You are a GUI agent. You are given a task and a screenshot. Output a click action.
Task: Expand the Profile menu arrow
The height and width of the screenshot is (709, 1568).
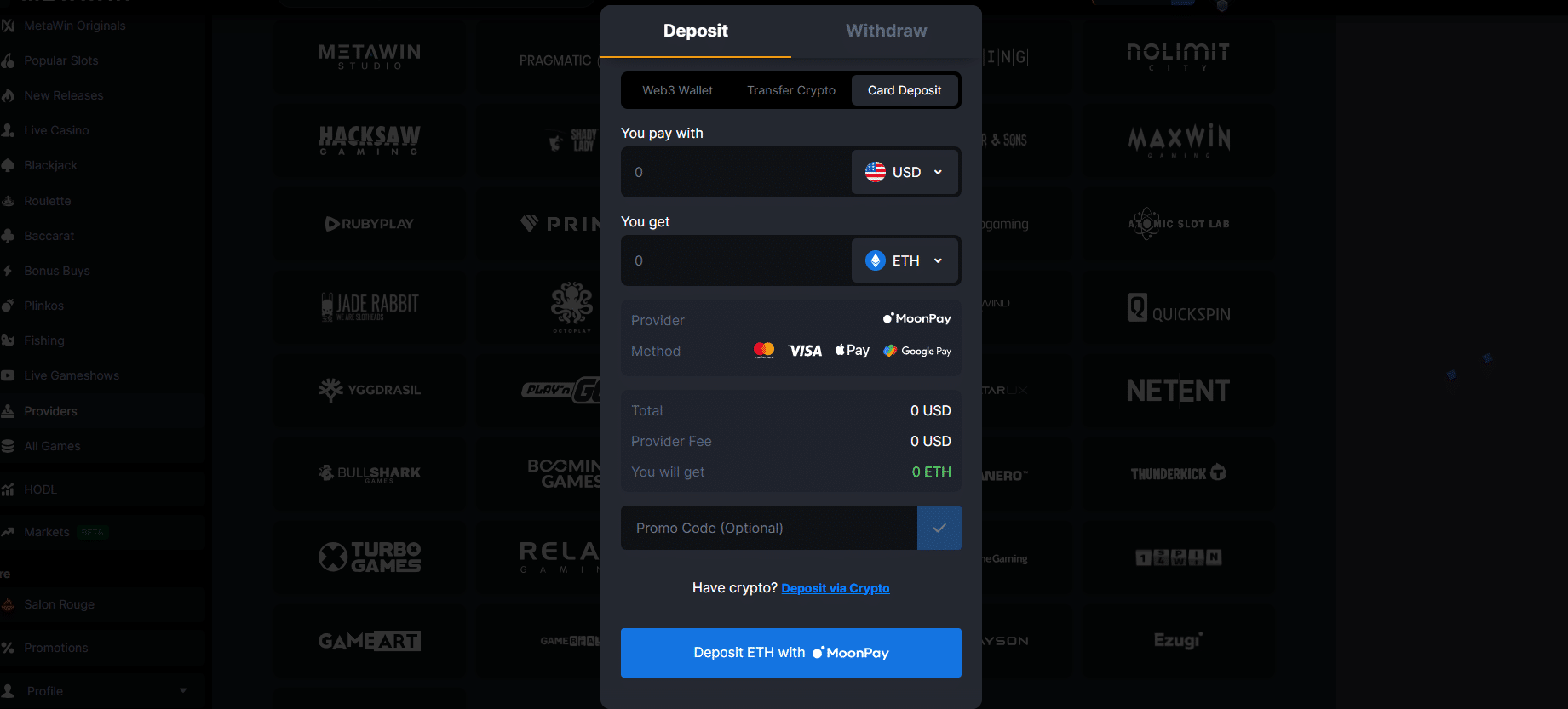click(183, 690)
